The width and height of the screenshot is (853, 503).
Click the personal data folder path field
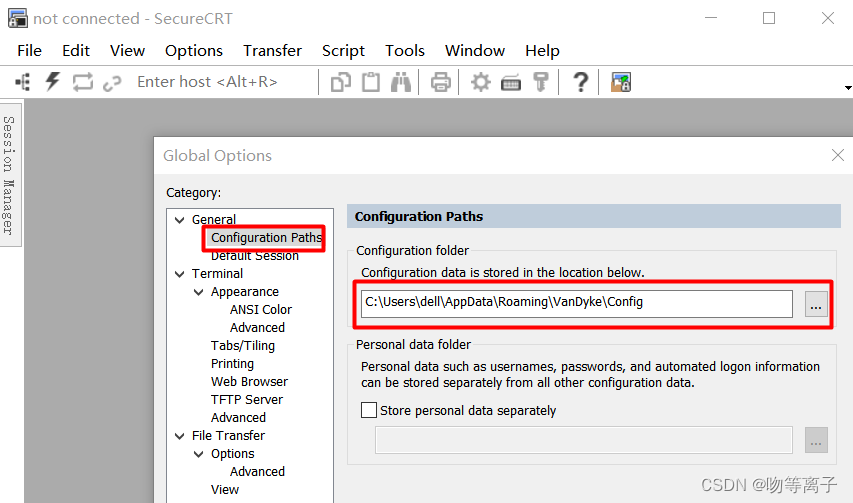pyautogui.click(x=583, y=440)
